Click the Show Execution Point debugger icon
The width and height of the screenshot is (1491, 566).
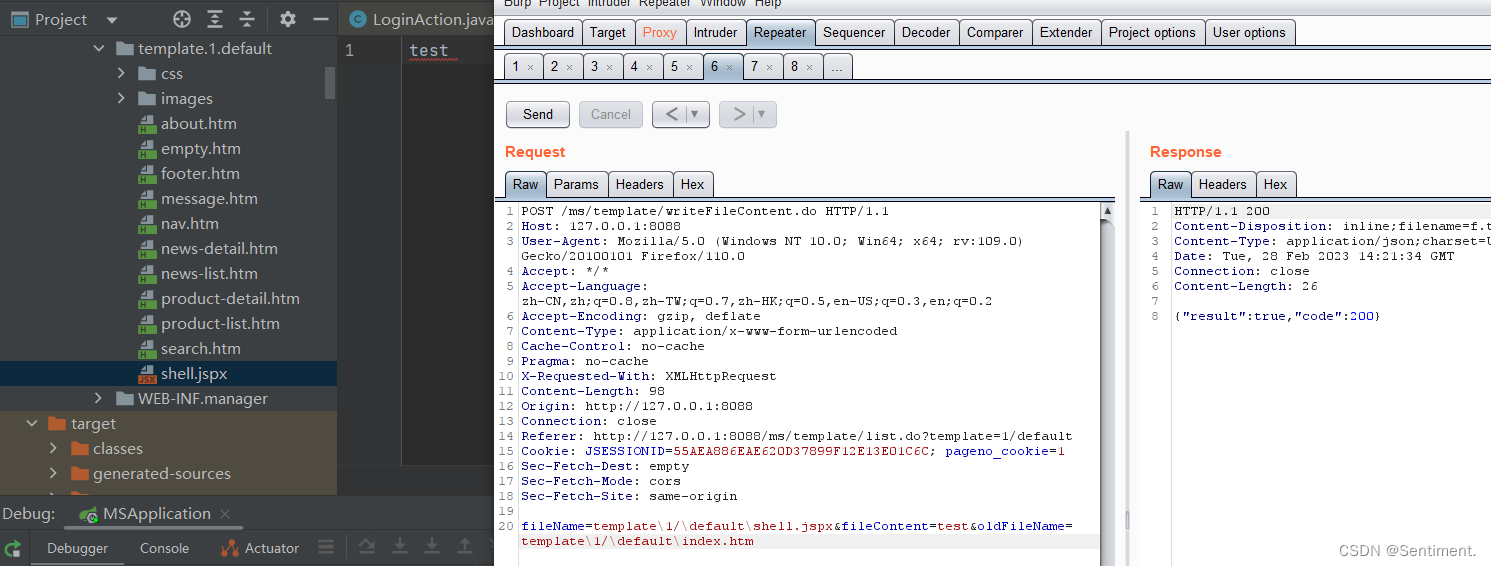[367, 546]
